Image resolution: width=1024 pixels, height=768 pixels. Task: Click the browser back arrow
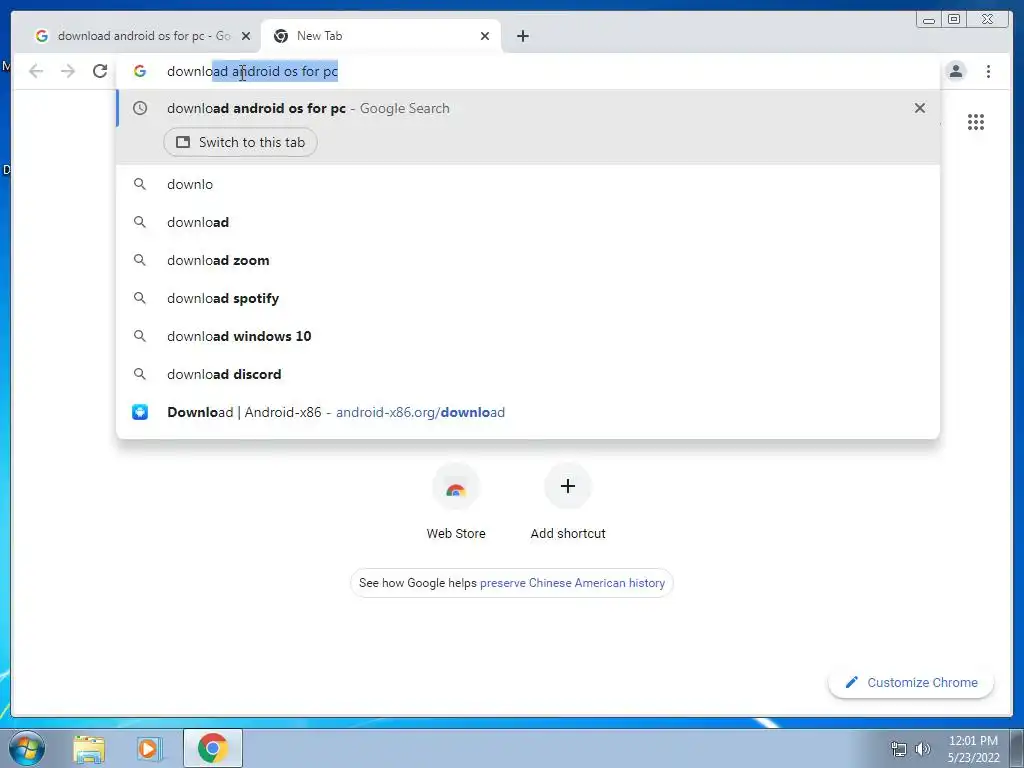36,71
